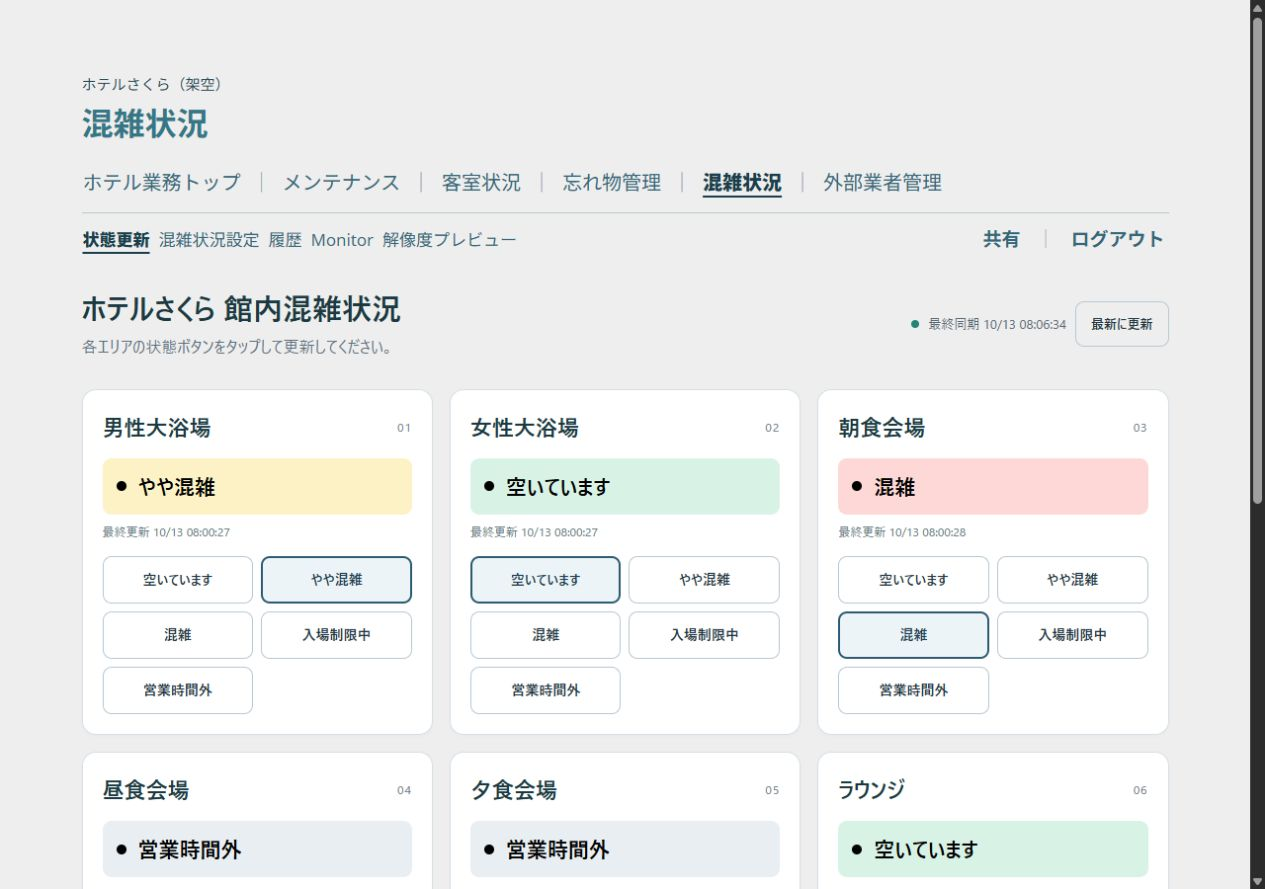This screenshot has height=889, width=1265.
Task: Click the ホテルさくら 館内混雑状況 heading
Action: tap(241, 310)
